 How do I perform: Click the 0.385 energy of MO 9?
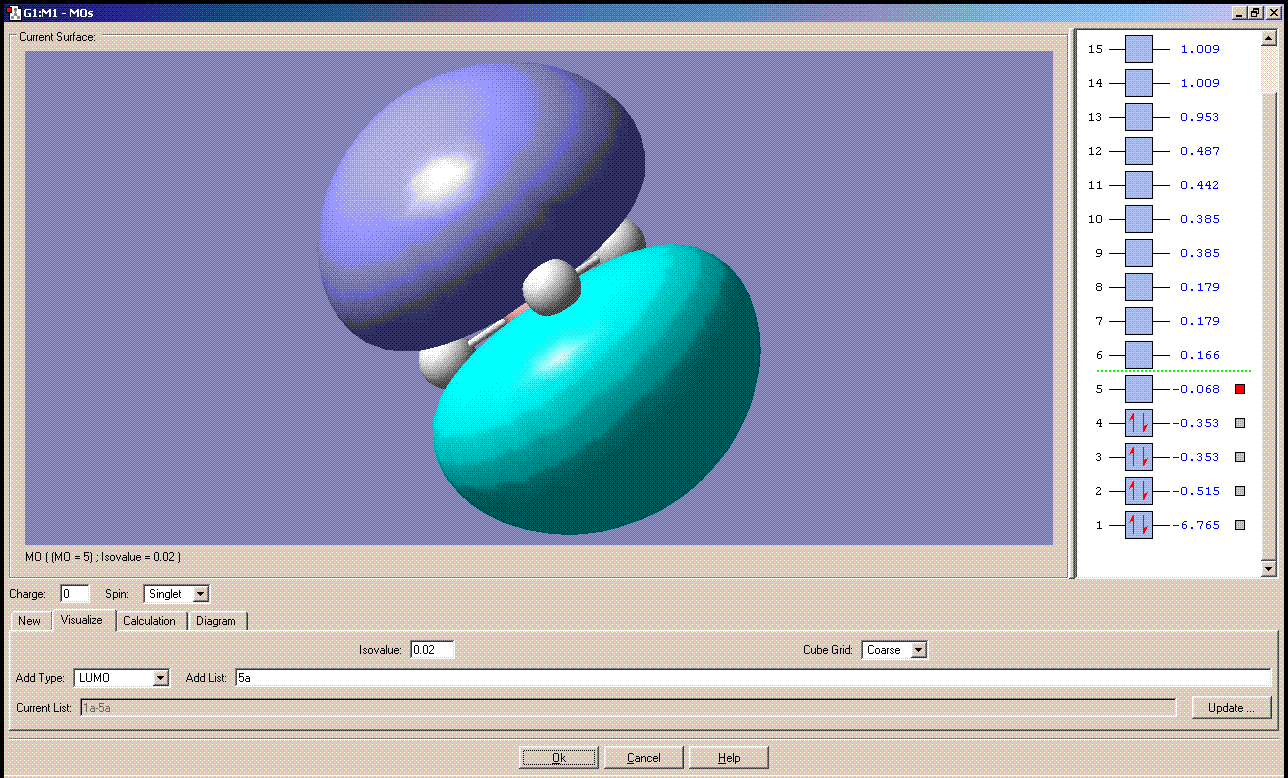click(x=1200, y=253)
